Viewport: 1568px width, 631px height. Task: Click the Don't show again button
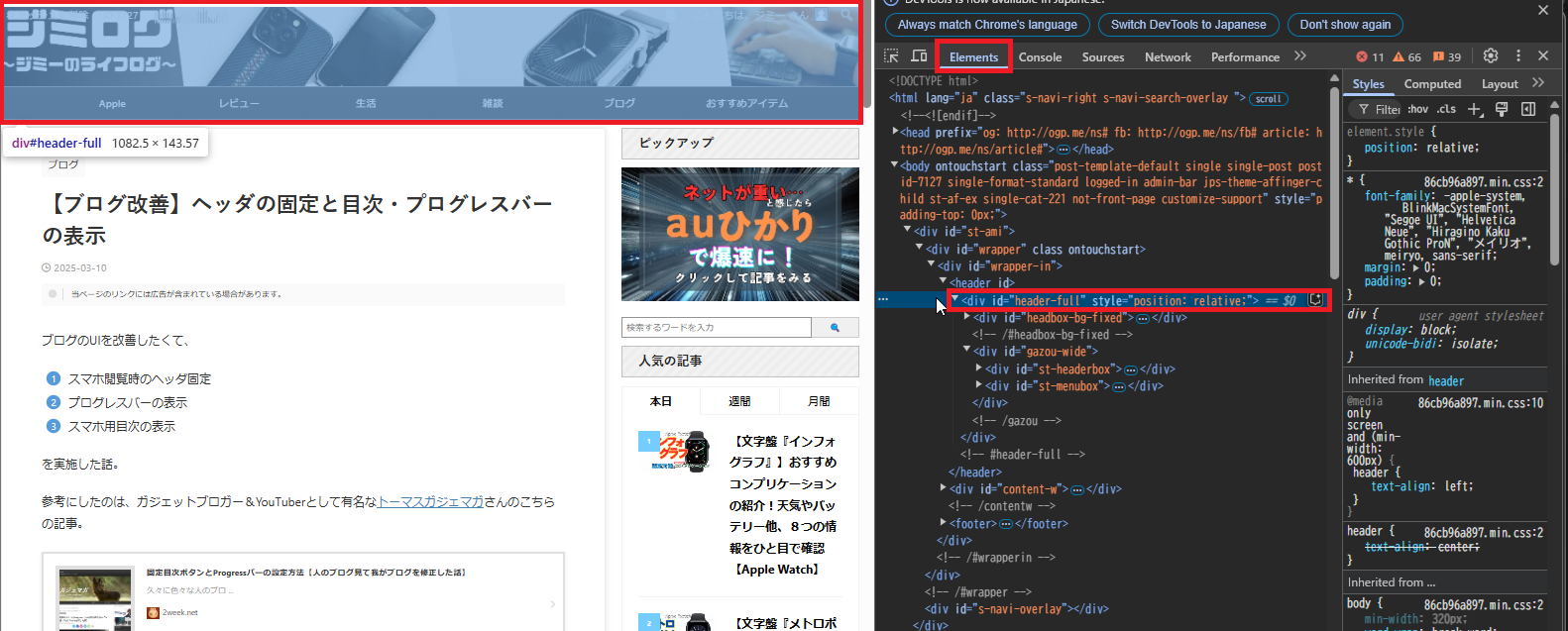[1345, 25]
